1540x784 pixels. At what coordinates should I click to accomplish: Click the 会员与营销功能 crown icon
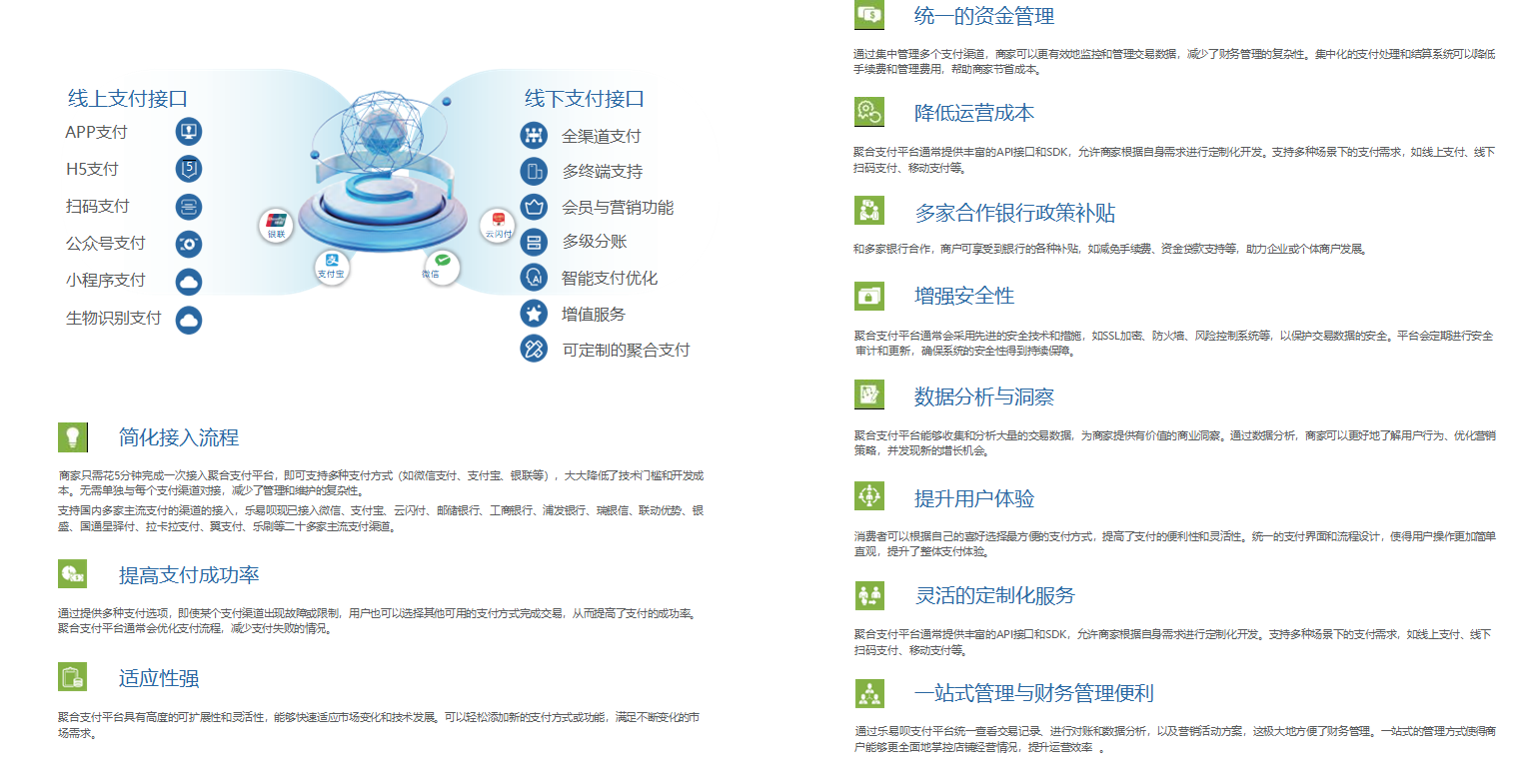(x=534, y=207)
